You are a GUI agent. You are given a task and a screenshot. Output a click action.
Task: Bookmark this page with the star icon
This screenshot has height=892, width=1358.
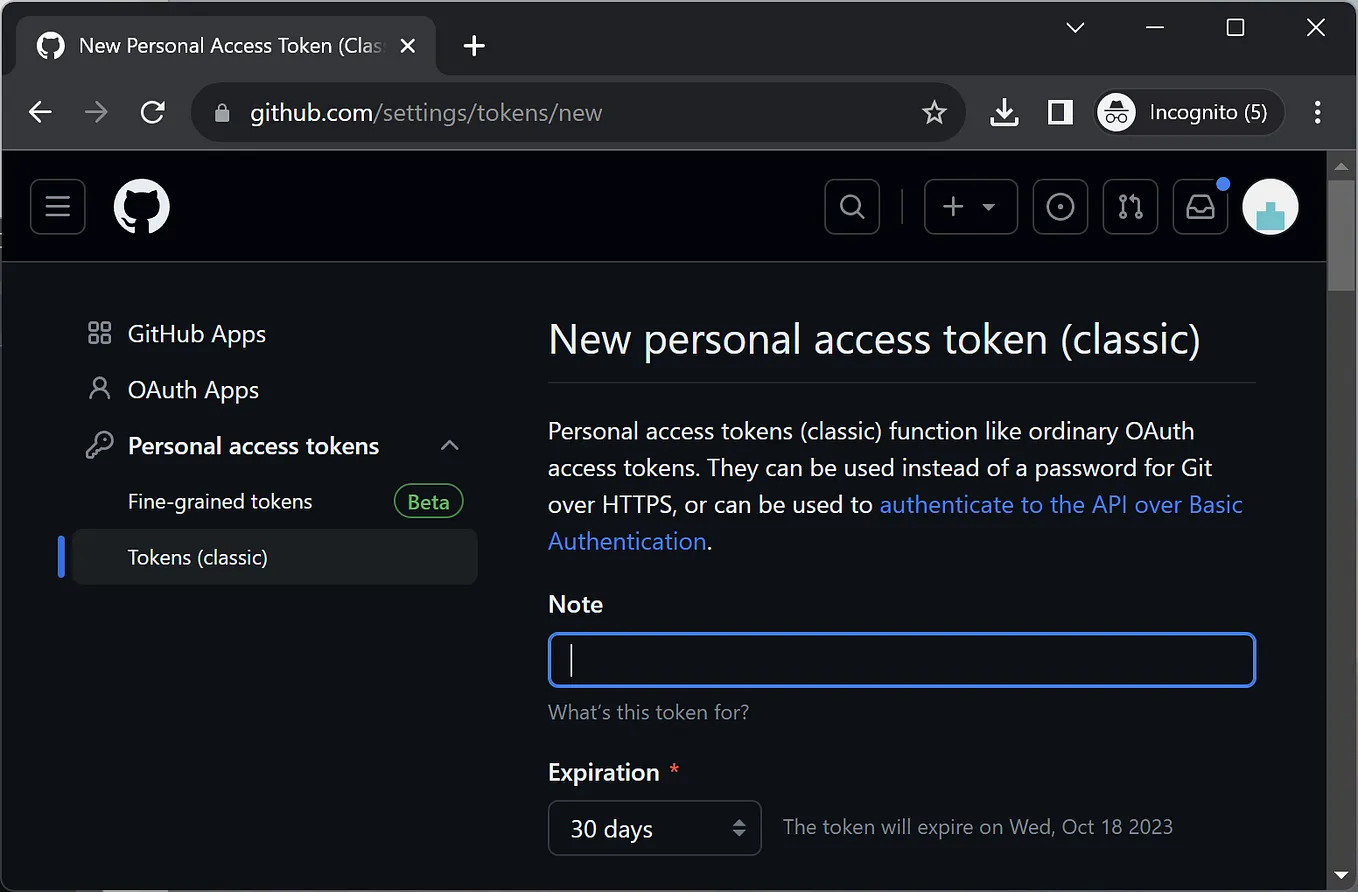[934, 113]
